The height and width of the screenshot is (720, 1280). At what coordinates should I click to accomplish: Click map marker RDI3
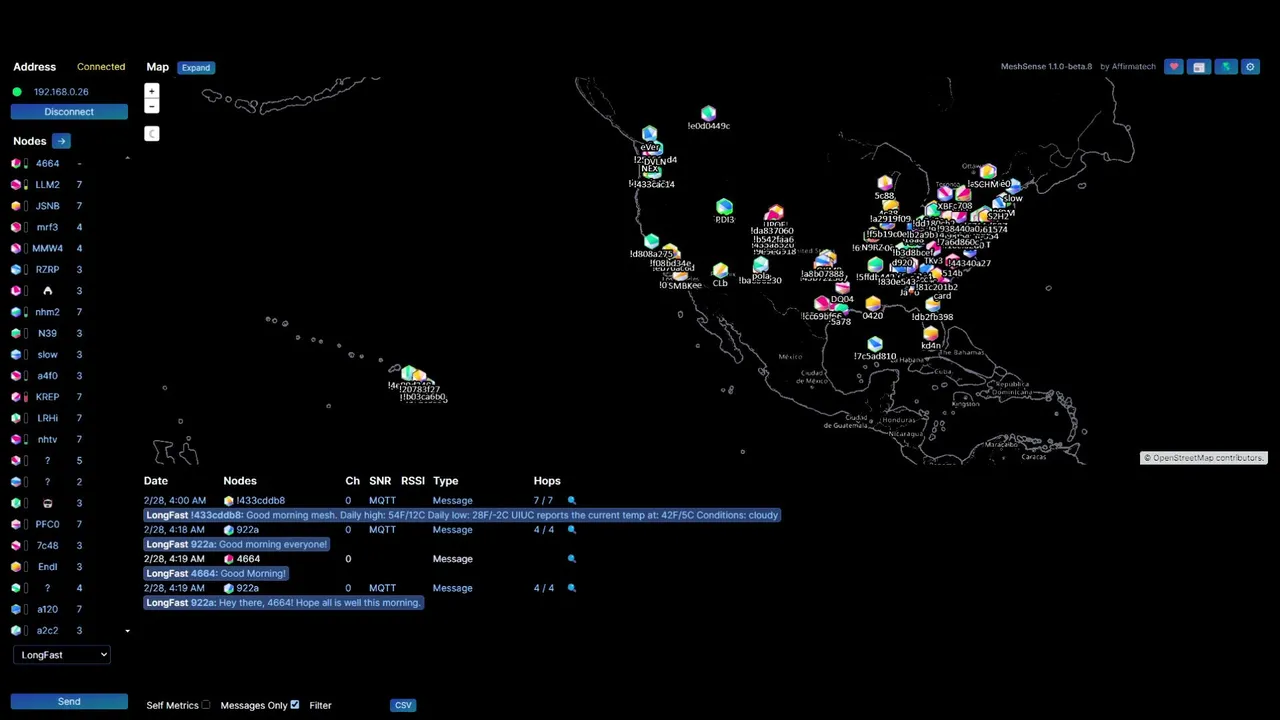click(724, 208)
